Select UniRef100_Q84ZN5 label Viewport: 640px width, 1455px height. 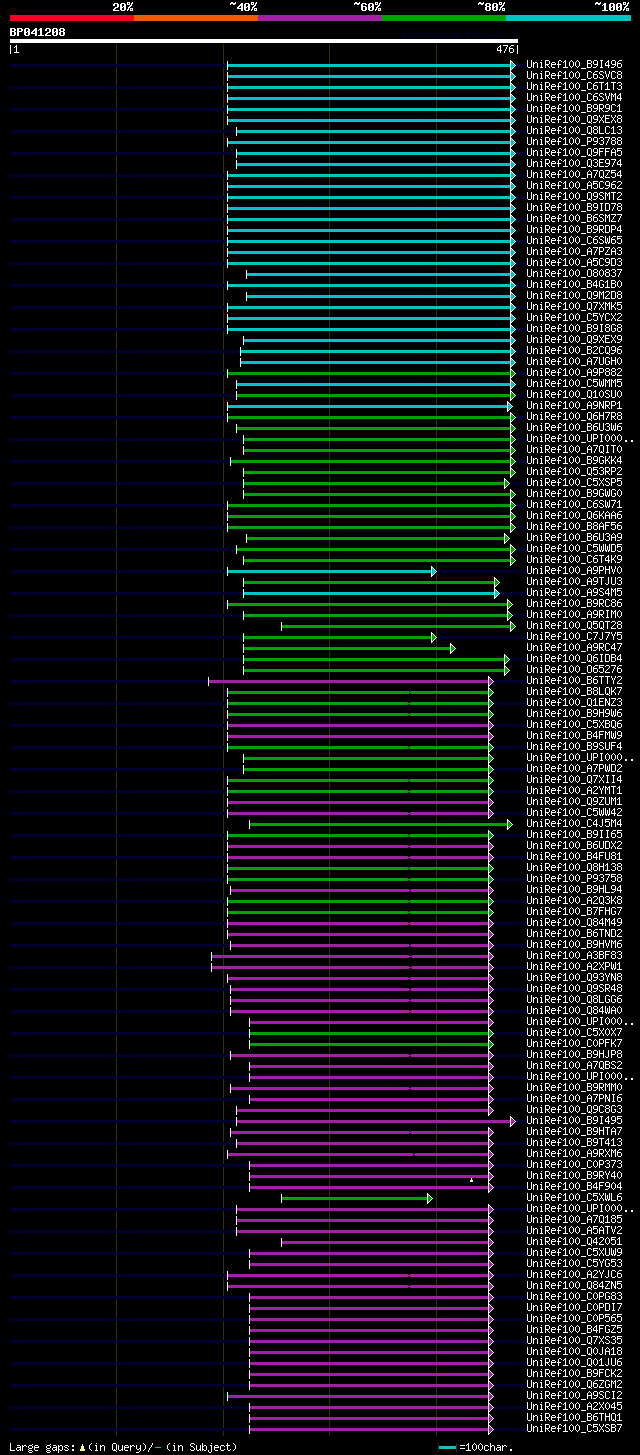pos(575,1285)
